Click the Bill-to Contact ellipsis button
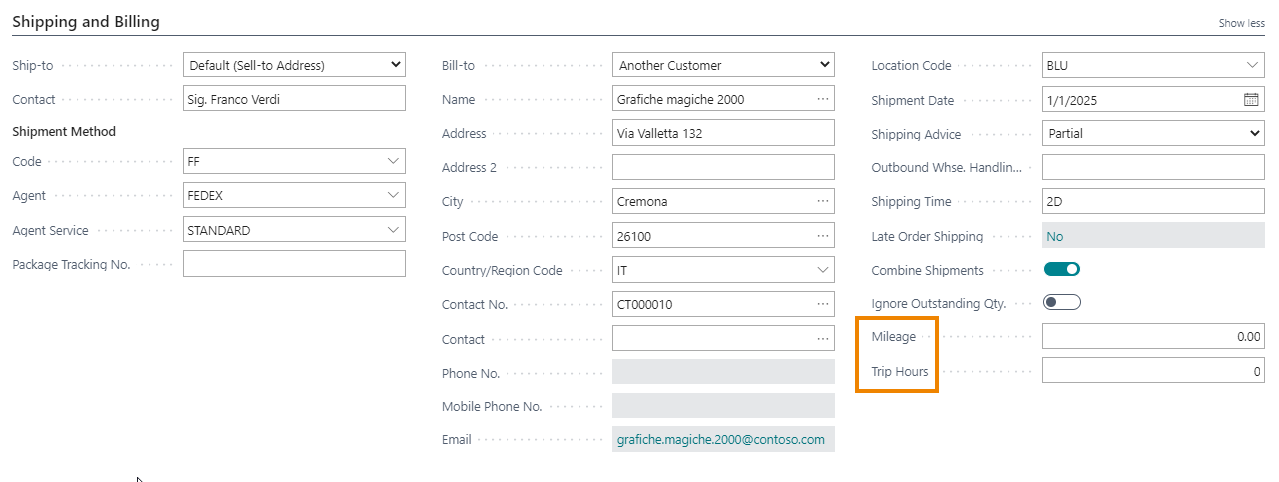The image size is (1279, 482). pyautogui.click(x=822, y=339)
